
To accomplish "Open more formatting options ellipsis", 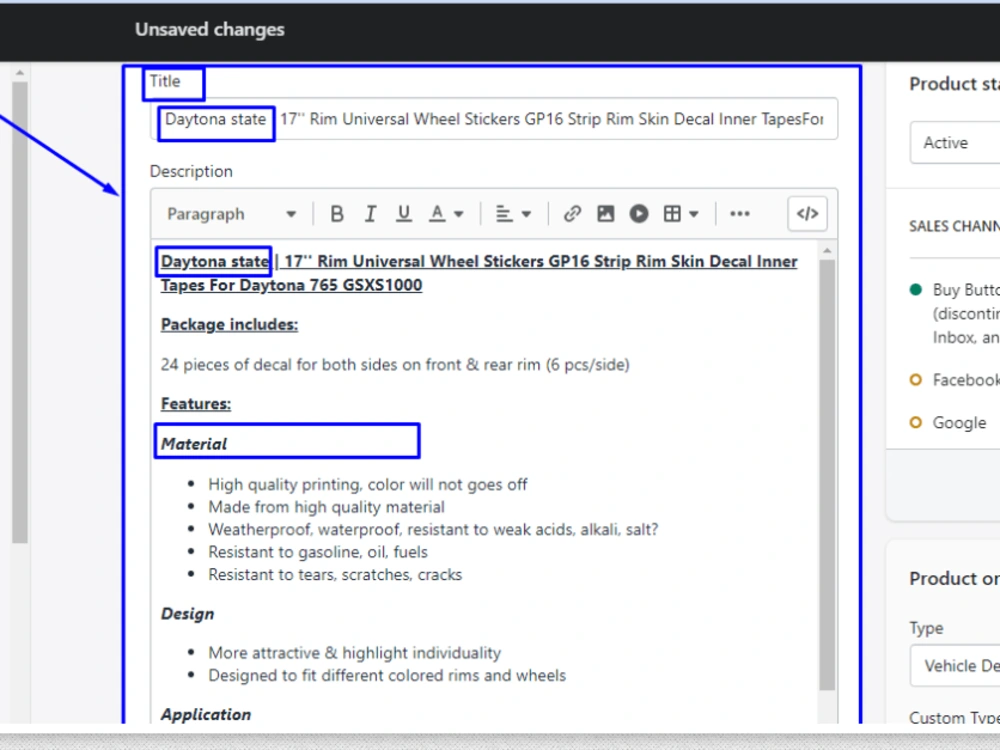I will (739, 214).
